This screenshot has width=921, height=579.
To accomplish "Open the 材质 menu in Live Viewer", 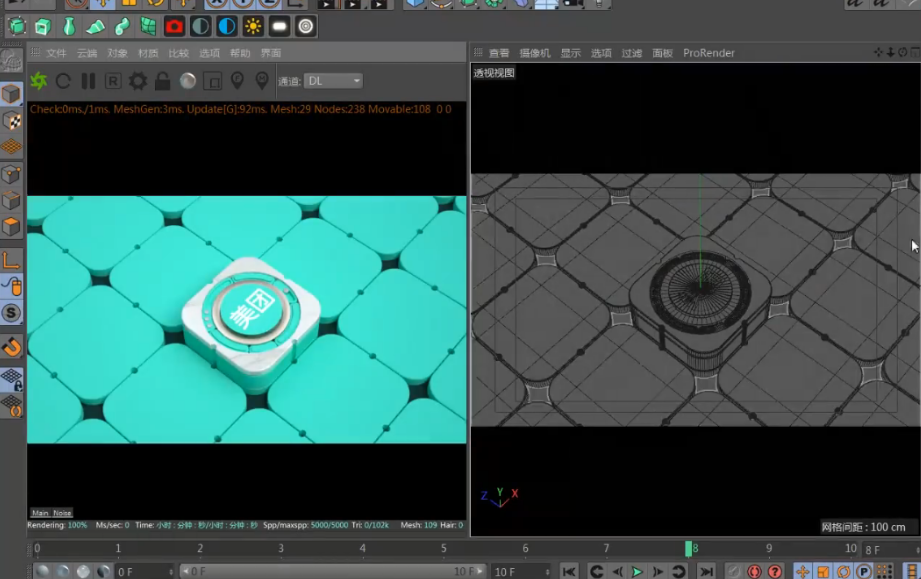I will 148,53.
